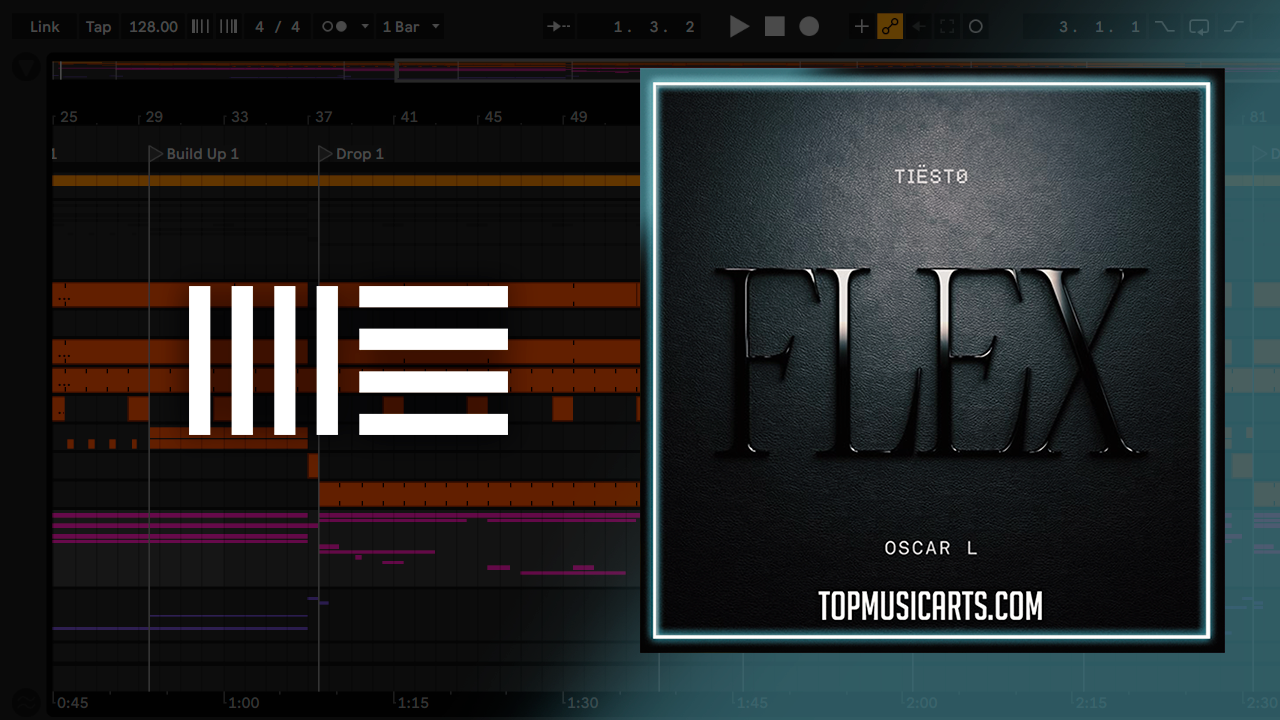Click the Session Record circle button
The image size is (1280, 720).
(976, 27)
